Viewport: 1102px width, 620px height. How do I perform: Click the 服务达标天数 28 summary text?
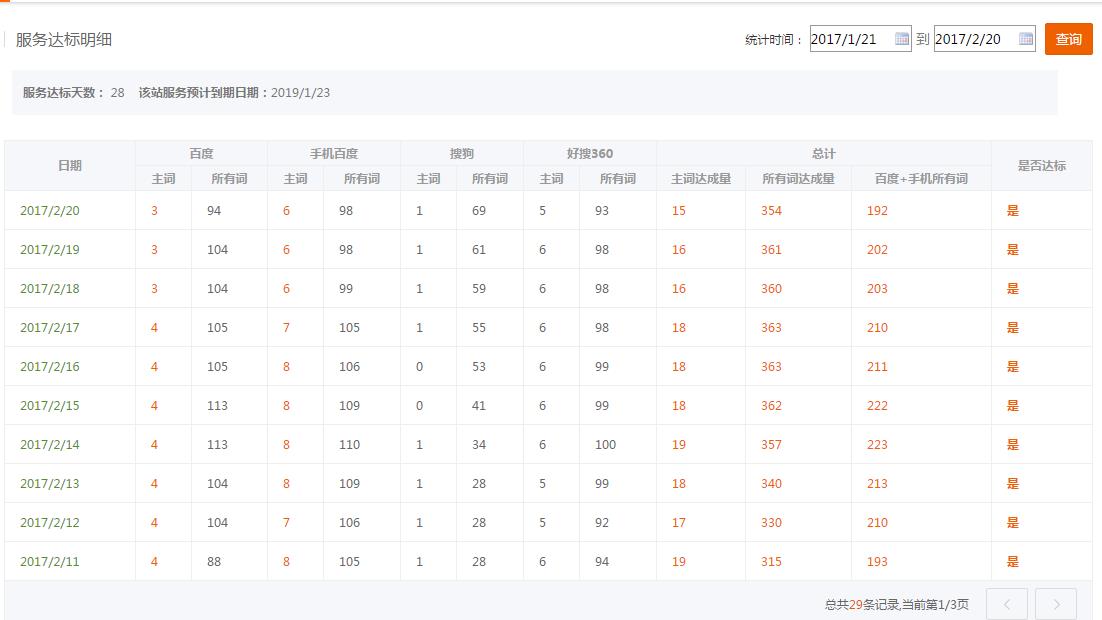pos(74,93)
